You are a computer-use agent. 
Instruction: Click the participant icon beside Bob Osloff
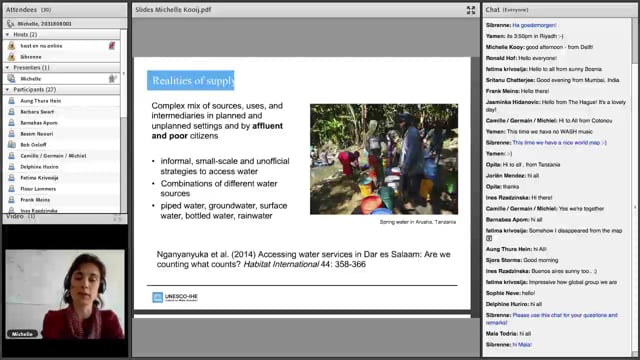click(11, 144)
